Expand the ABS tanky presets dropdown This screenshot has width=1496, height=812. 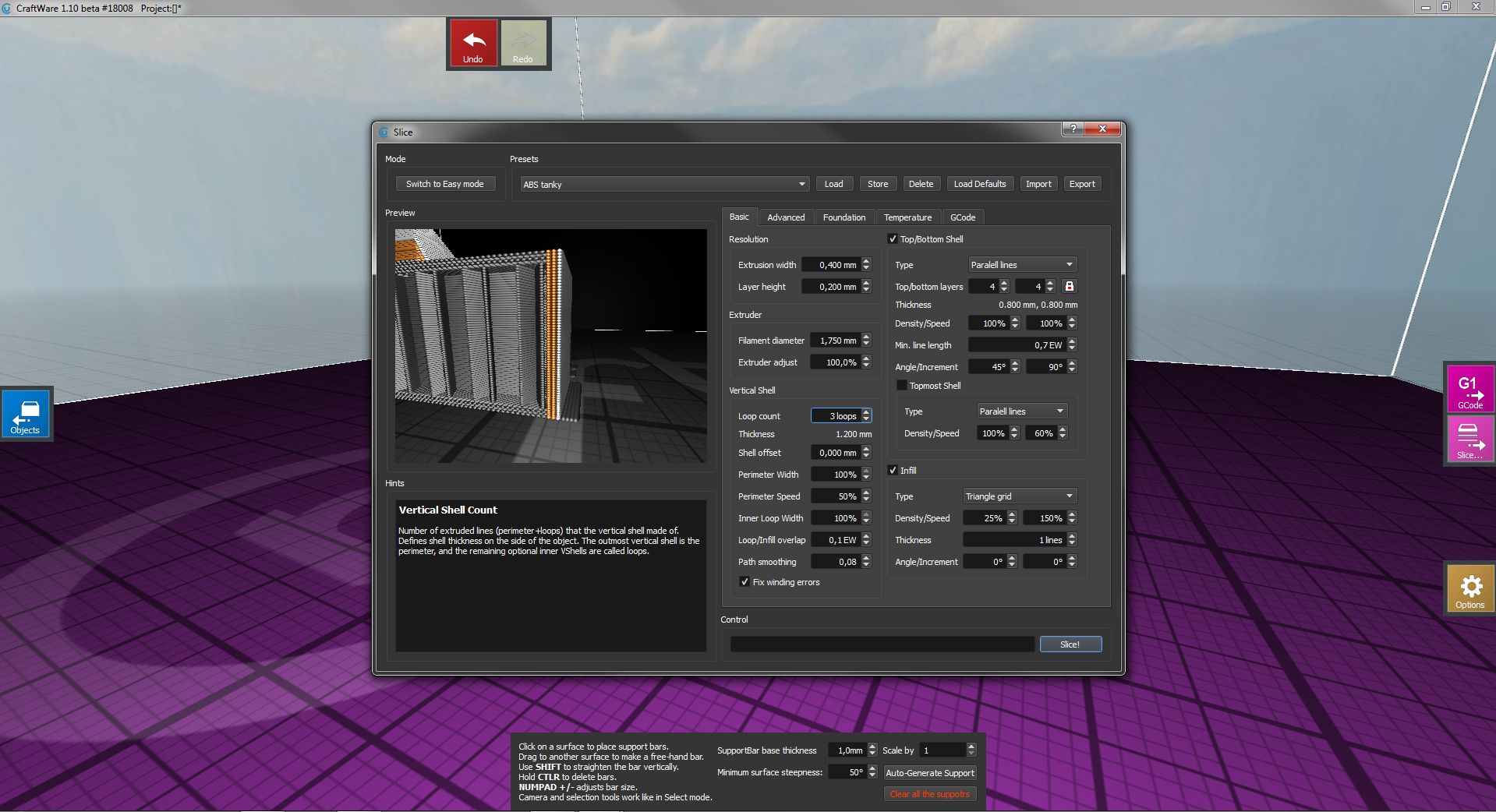pyautogui.click(x=663, y=185)
